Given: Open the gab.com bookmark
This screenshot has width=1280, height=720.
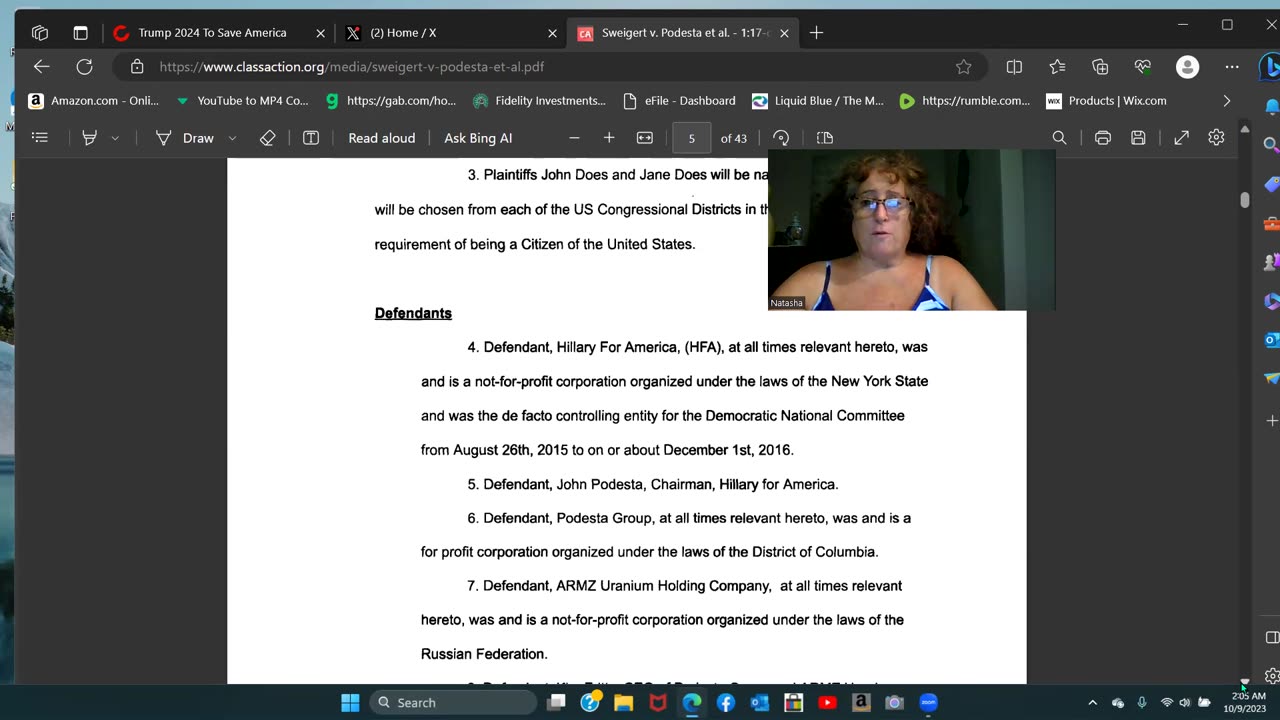Looking at the screenshot, I should pos(391,101).
